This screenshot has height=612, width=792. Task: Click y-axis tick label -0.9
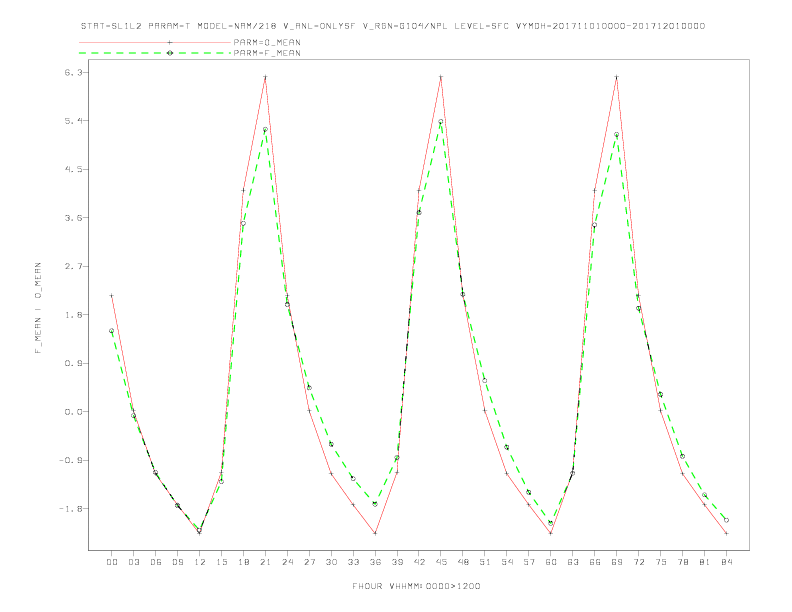click(x=70, y=460)
